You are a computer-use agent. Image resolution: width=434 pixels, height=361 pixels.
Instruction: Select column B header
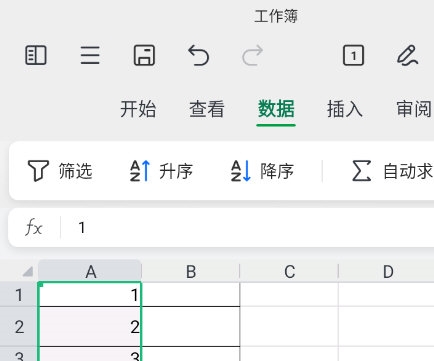point(191,271)
